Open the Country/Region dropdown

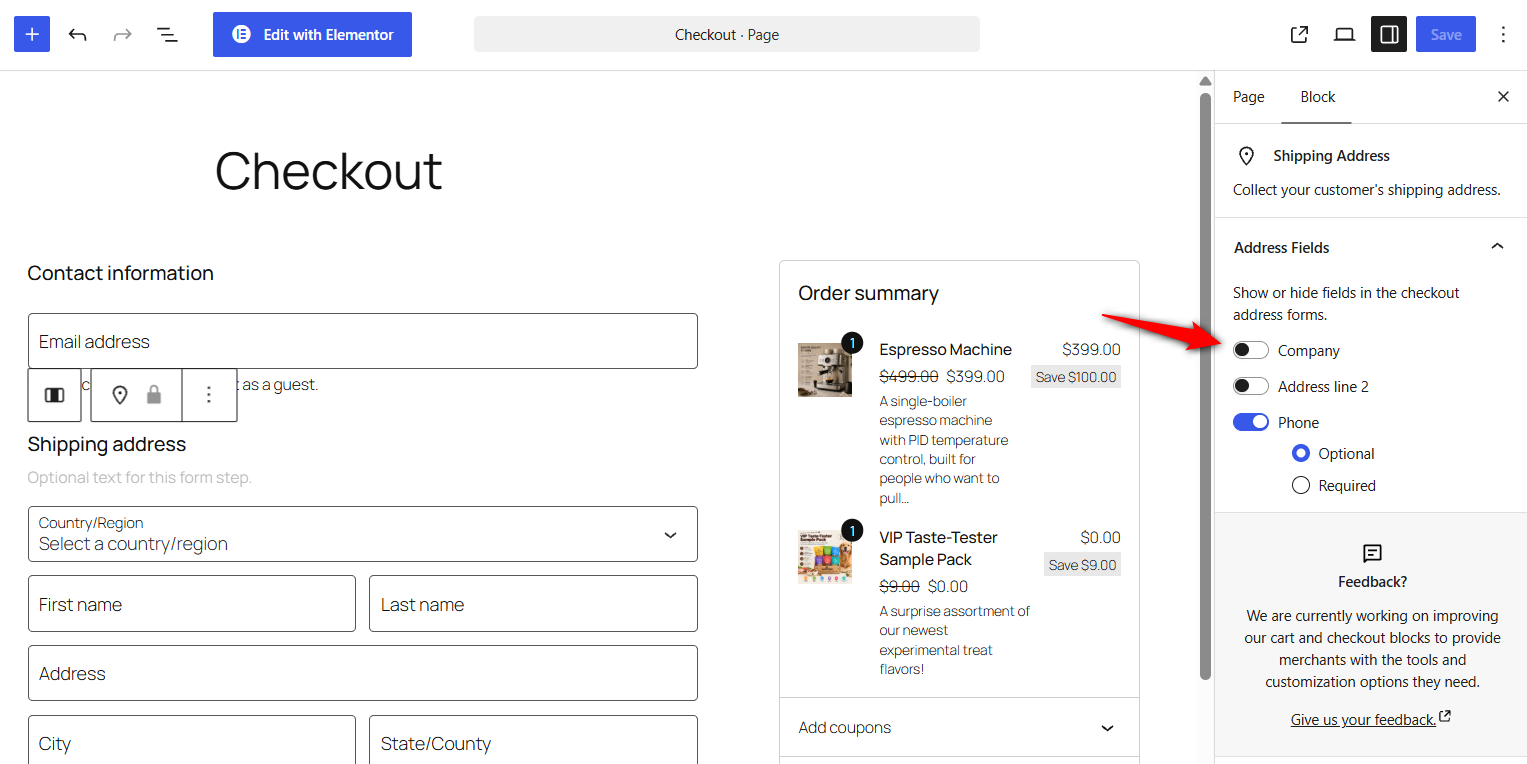click(363, 534)
